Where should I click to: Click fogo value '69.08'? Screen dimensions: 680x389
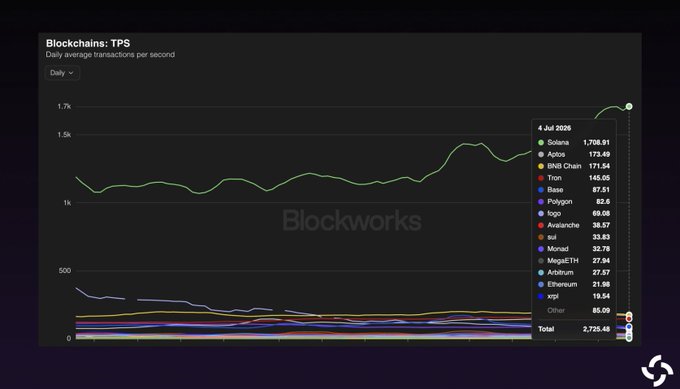click(601, 213)
